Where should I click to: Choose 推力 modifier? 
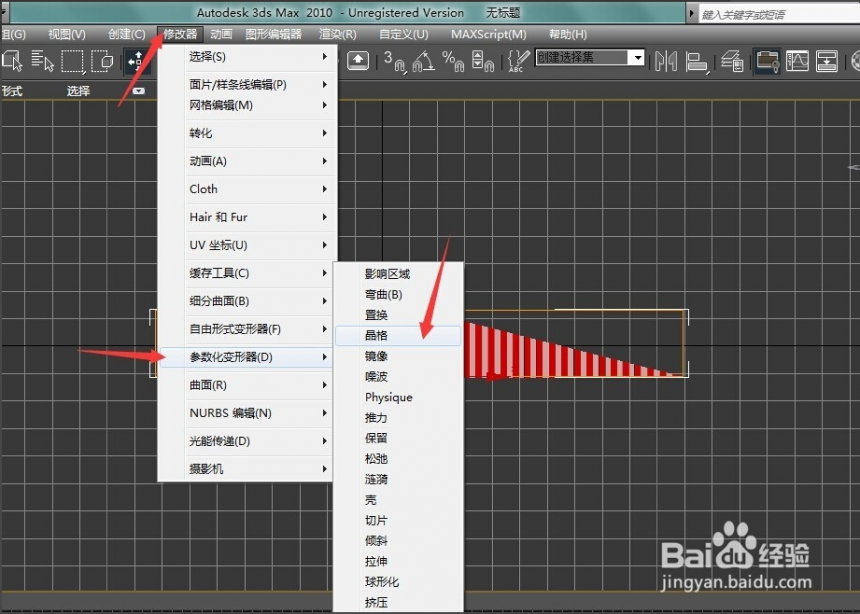(399, 418)
